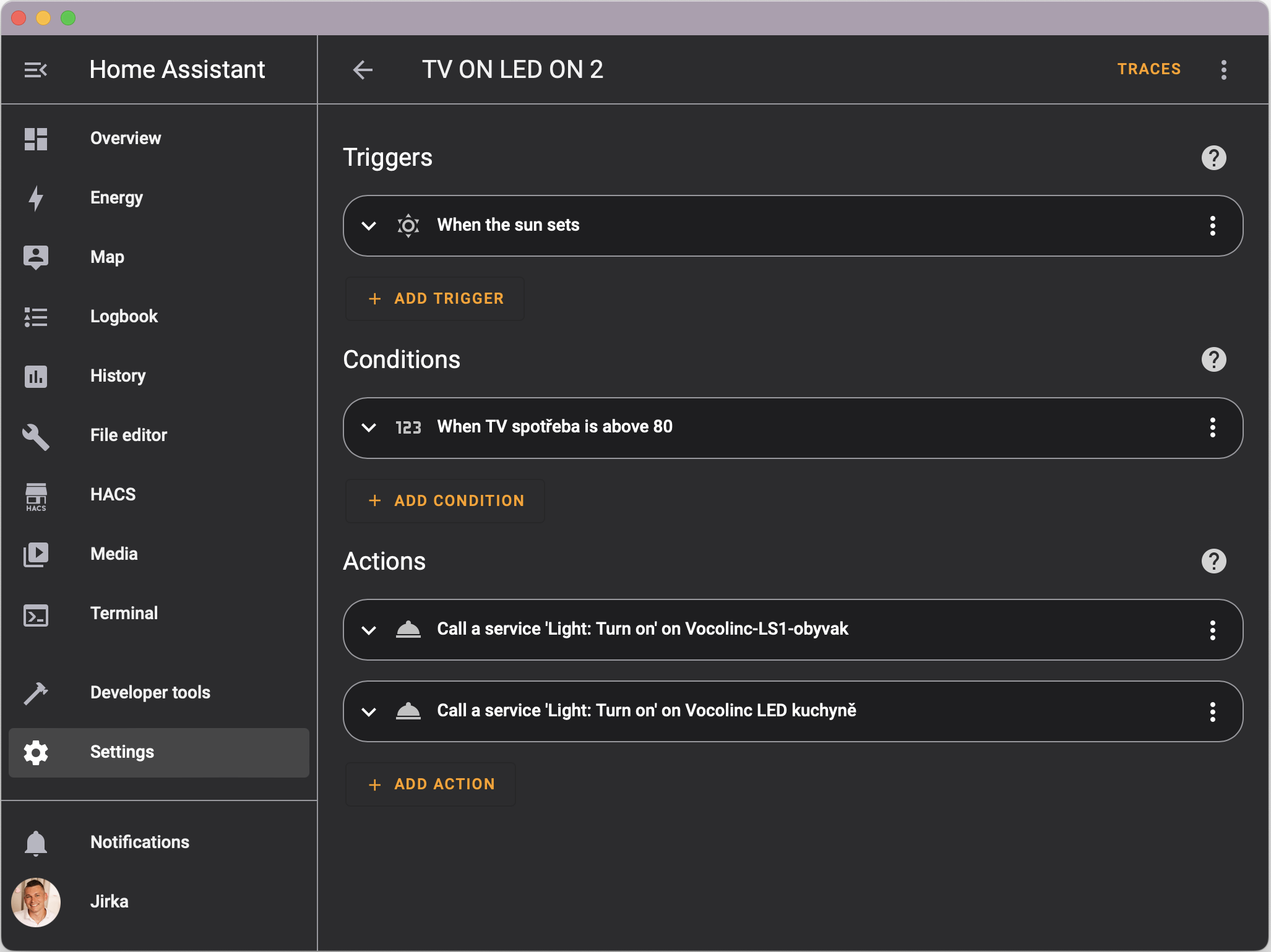Open Actions help question icon
1271x952 pixels.
coord(1213,561)
